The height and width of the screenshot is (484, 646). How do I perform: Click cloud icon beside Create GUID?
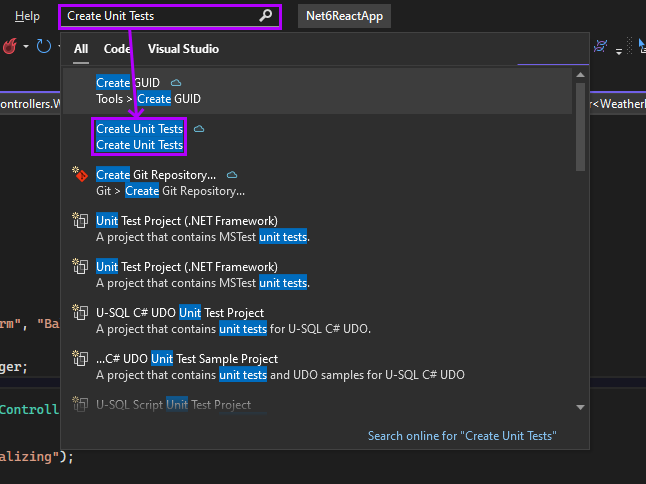176,83
